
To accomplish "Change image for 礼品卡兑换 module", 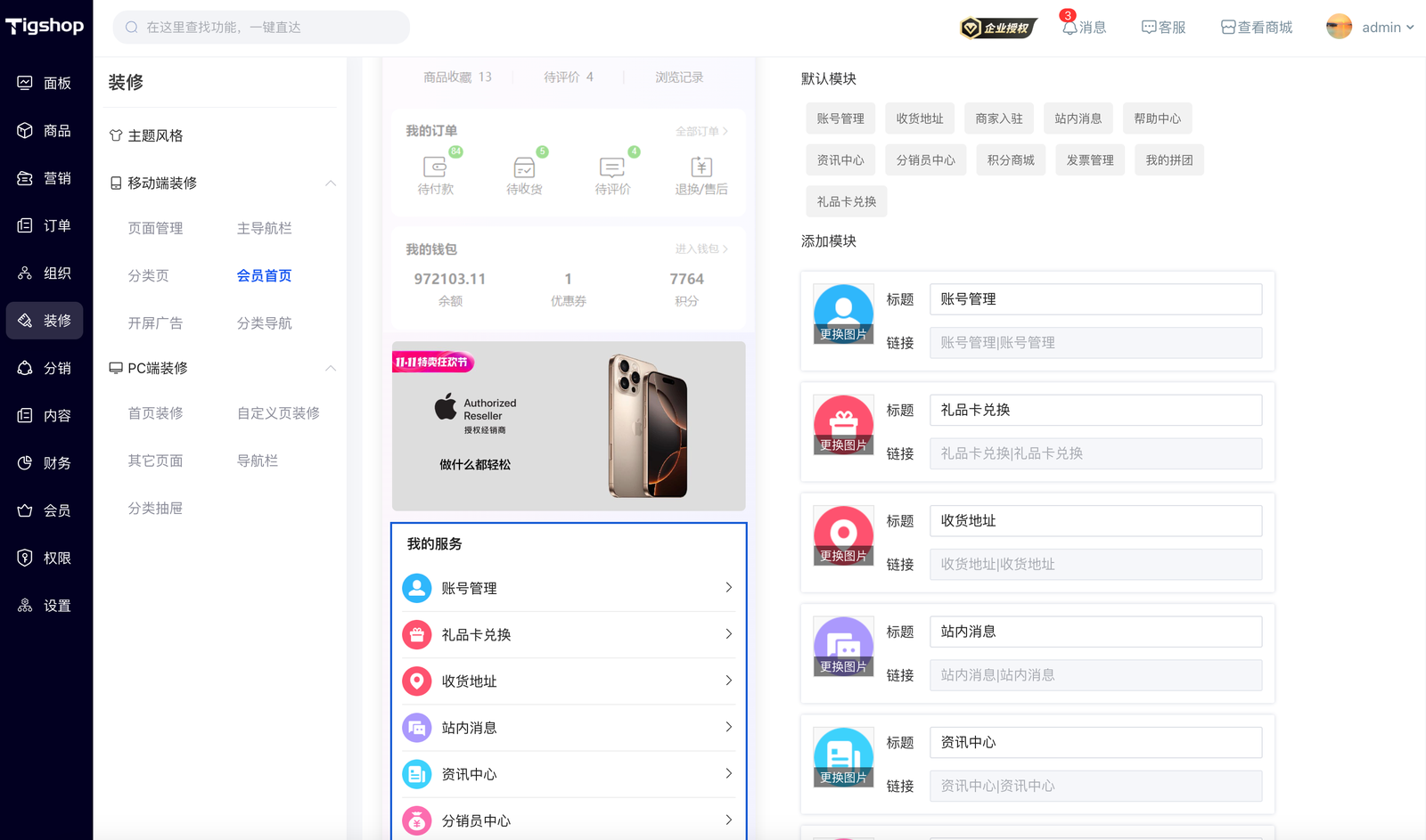I will tap(843, 444).
